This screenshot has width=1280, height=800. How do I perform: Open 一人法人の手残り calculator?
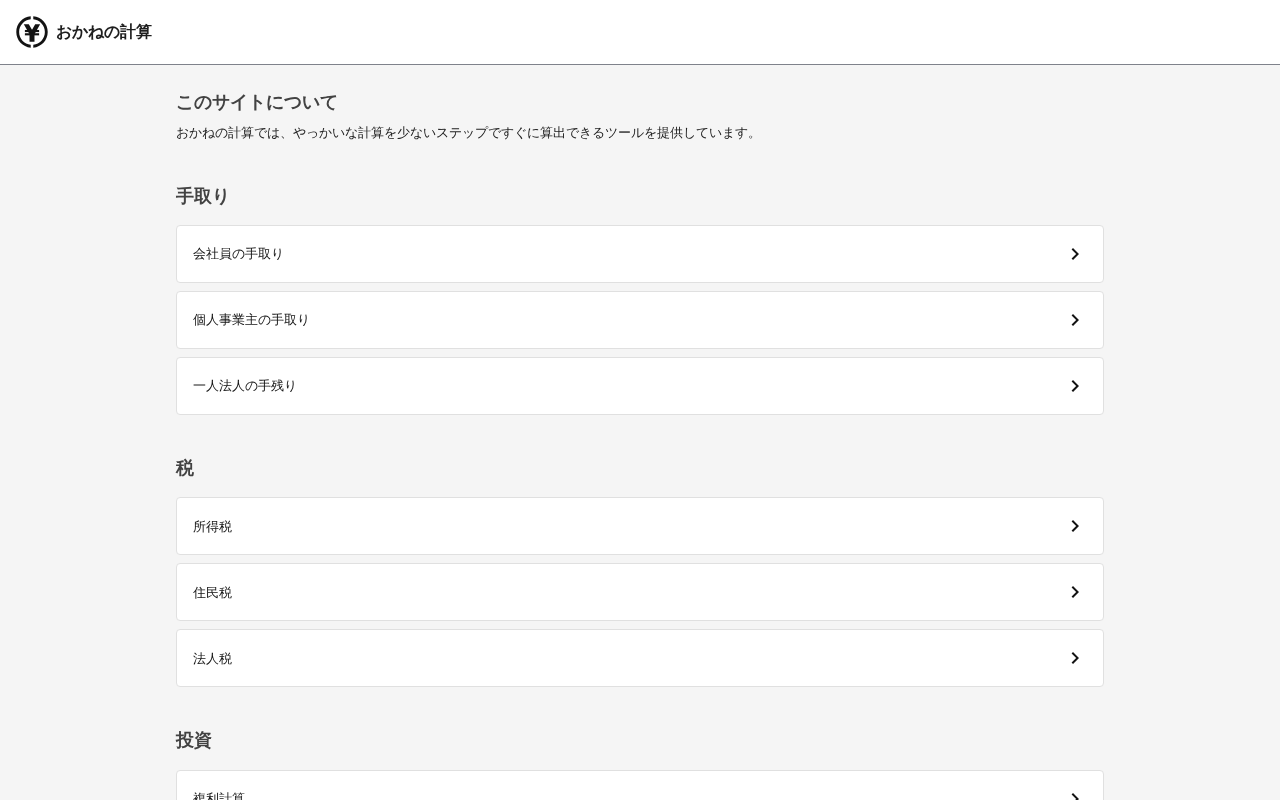[245, 386]
